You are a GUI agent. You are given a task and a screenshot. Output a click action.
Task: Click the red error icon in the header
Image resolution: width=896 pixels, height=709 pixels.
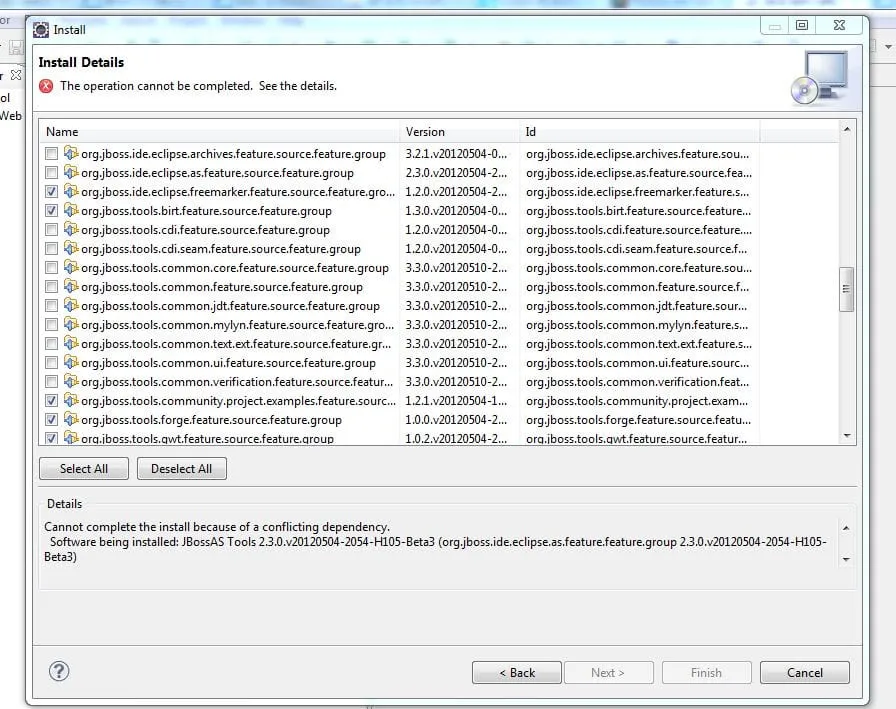tap(46, 86)
